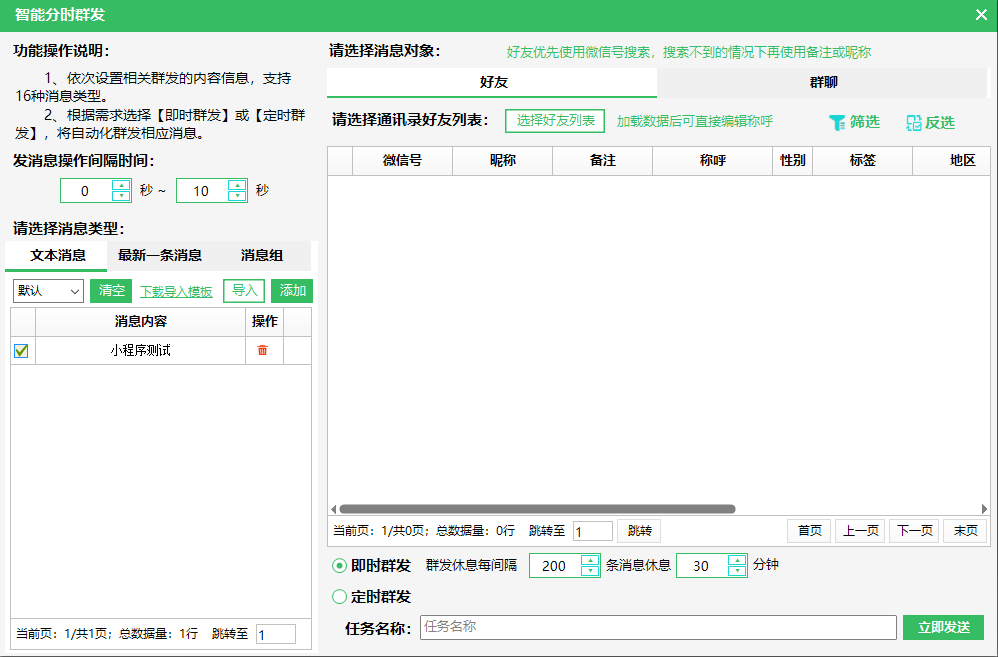The width and height of the screenshot is (998, 657).
Task: Uncheck the 小程序测试 message checkbox
Action: point(21,351)
